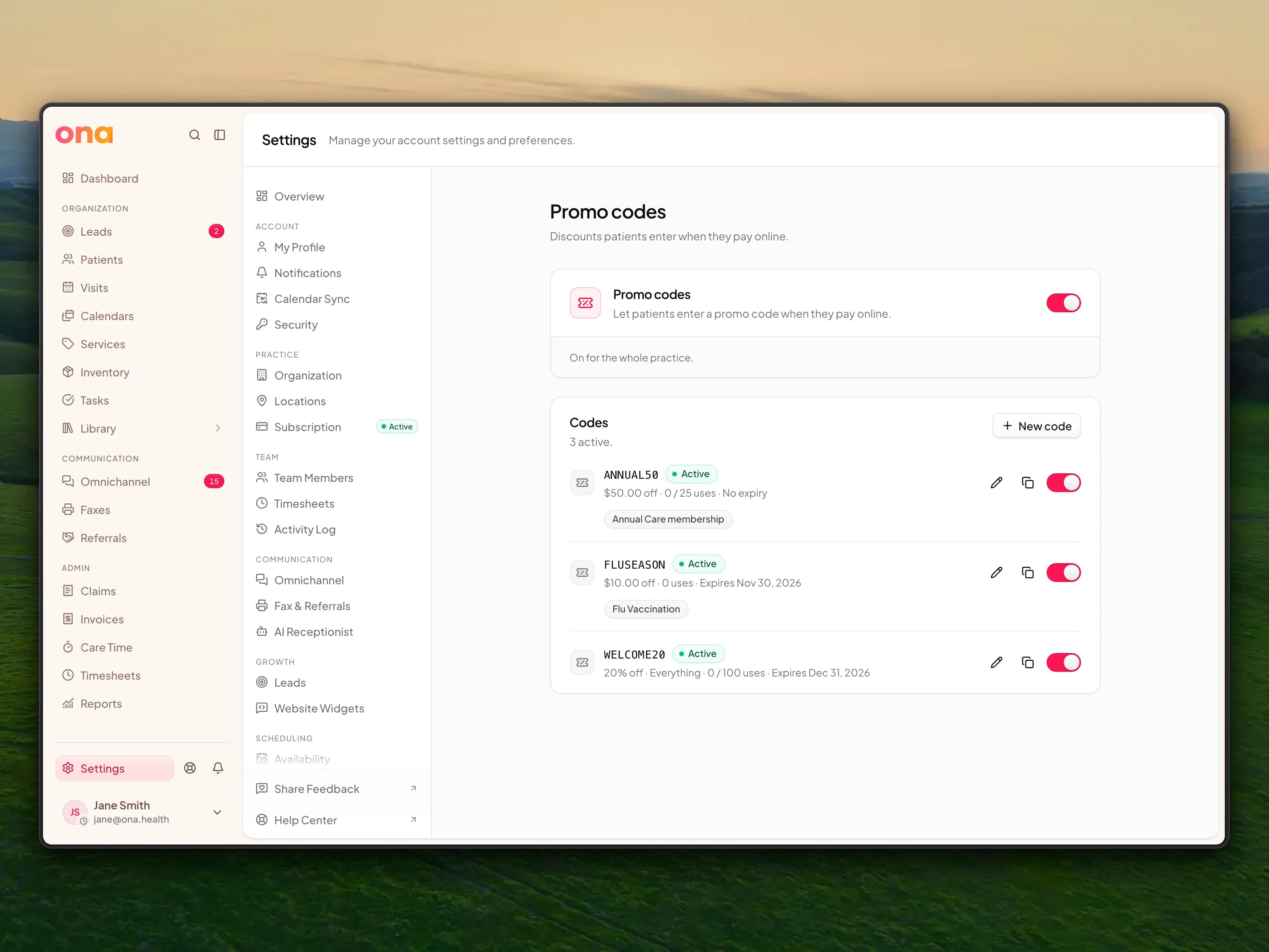Open Website Widgets settings
The width and height of the screenshot is (1269, 952).
click(x=336, y=708)
